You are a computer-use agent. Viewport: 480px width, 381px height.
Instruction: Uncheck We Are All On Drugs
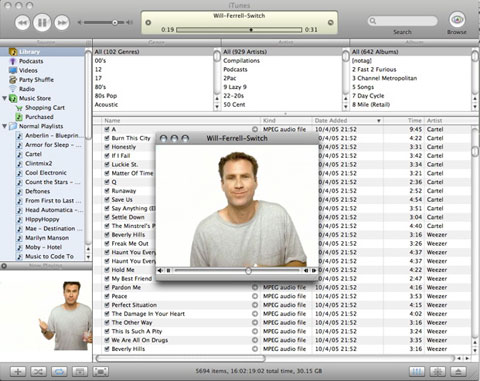(107, 340)
